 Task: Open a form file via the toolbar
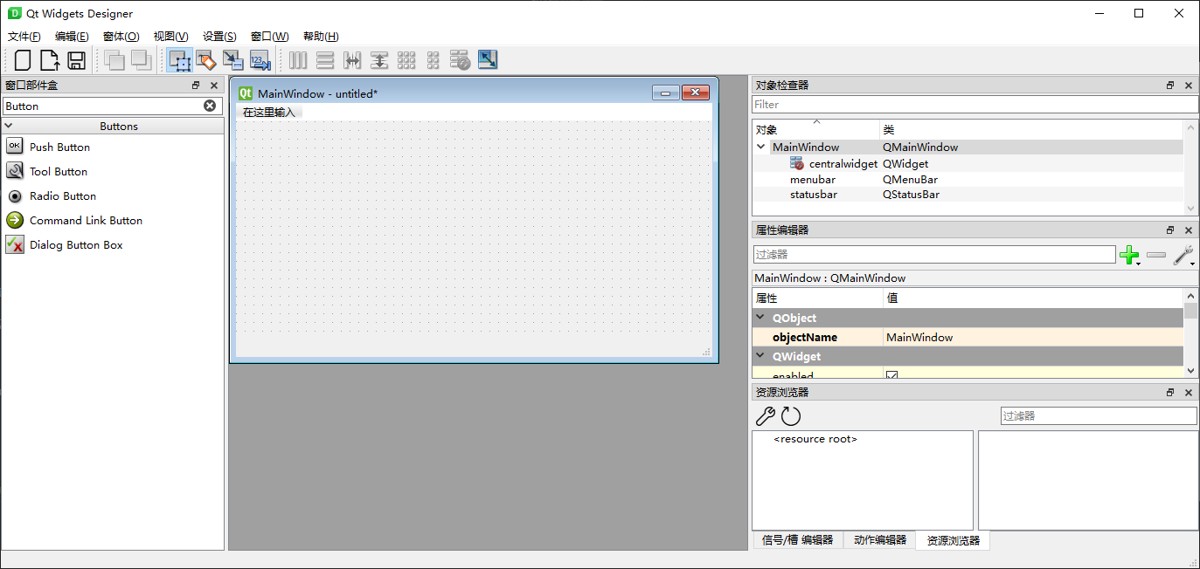tap(49, 60)
